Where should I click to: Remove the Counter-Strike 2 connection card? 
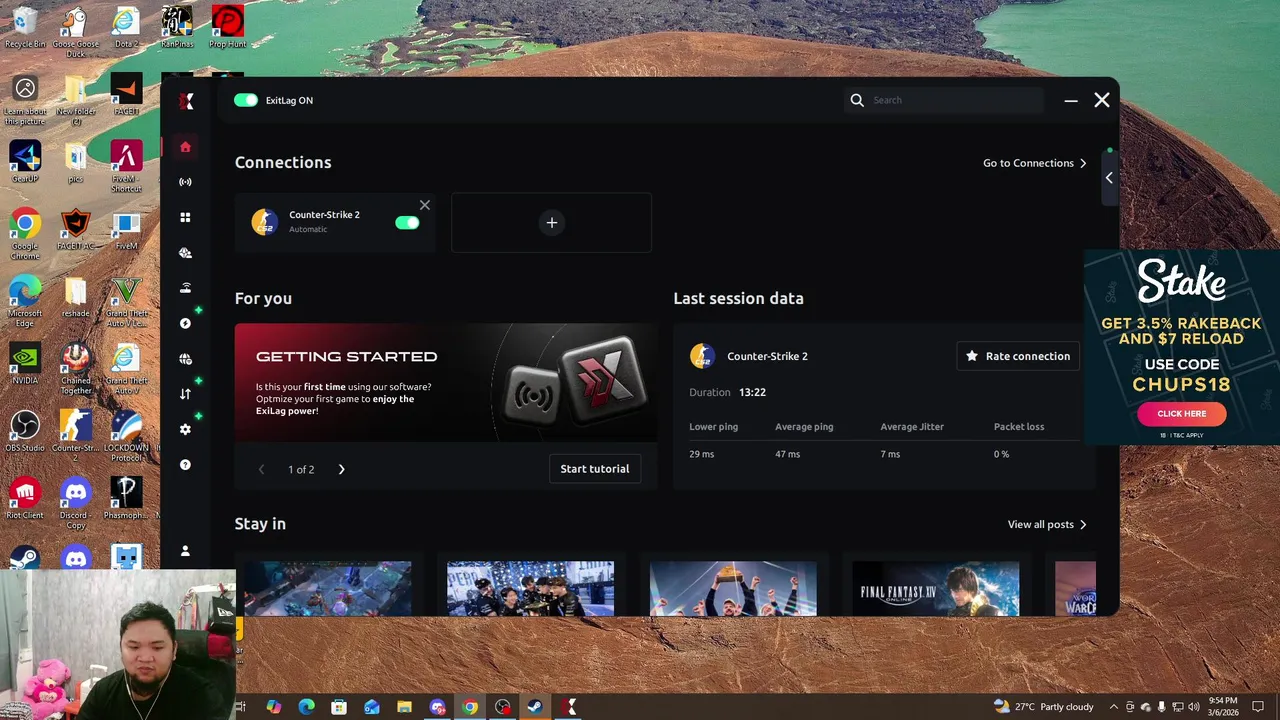[425, 205]
